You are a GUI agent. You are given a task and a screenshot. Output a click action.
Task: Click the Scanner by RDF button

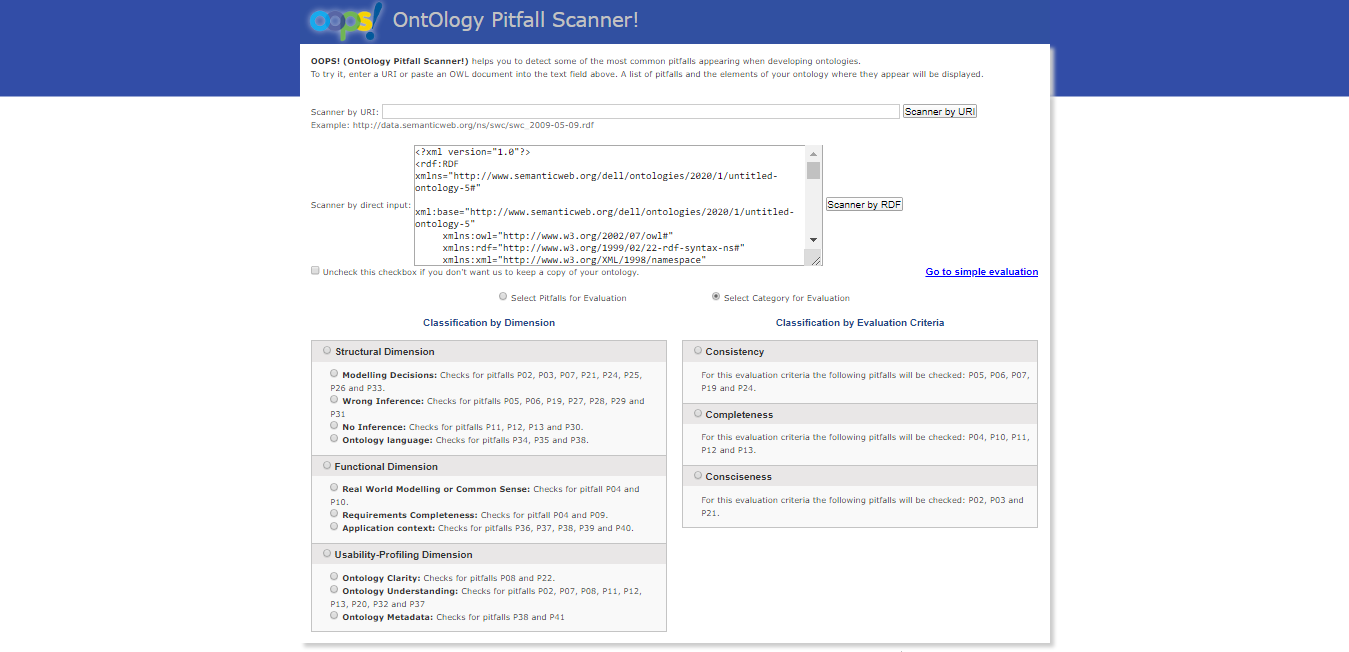pos(865,205)
